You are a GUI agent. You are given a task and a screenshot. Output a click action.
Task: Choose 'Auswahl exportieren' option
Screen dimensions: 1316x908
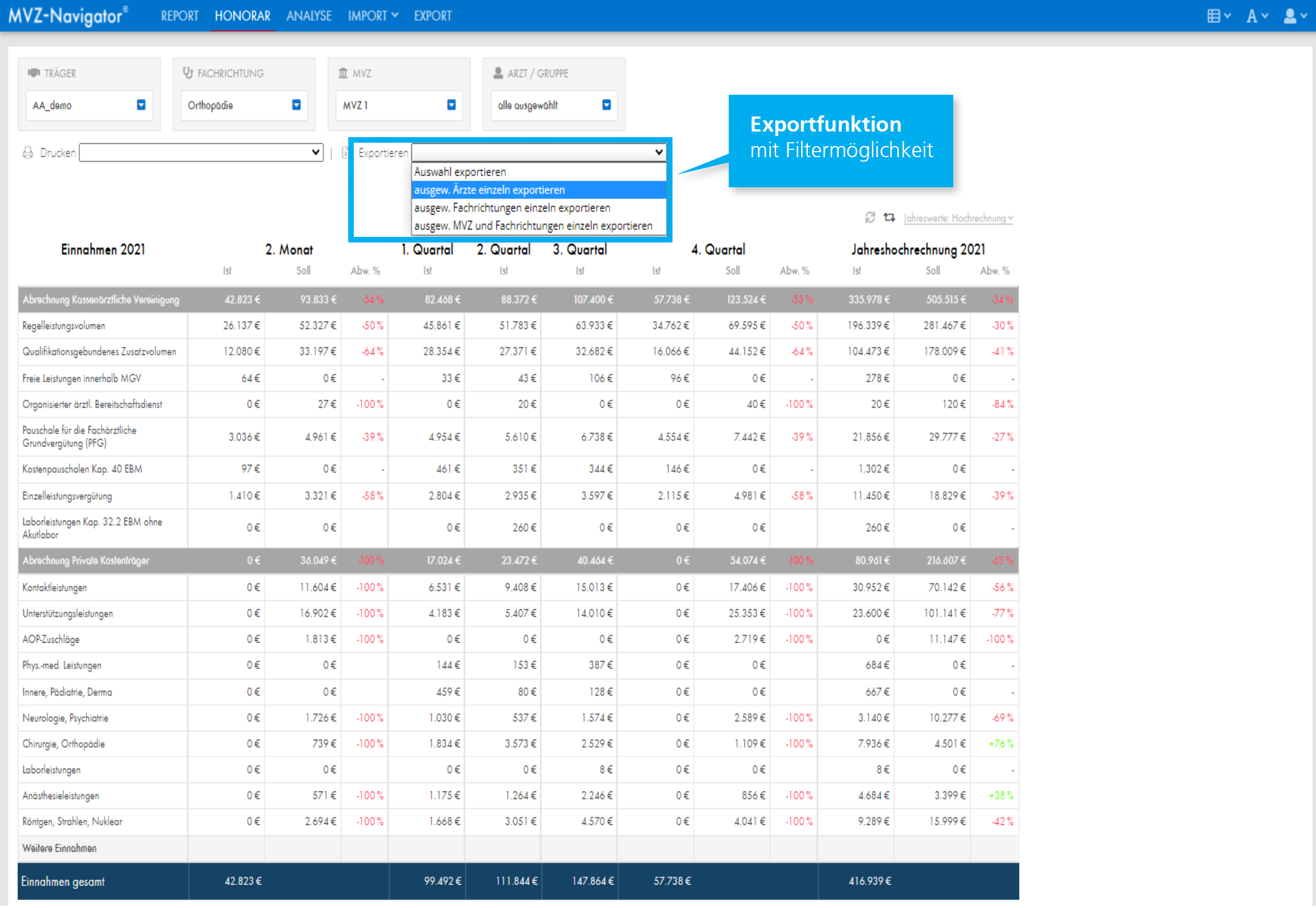[539, 172]
